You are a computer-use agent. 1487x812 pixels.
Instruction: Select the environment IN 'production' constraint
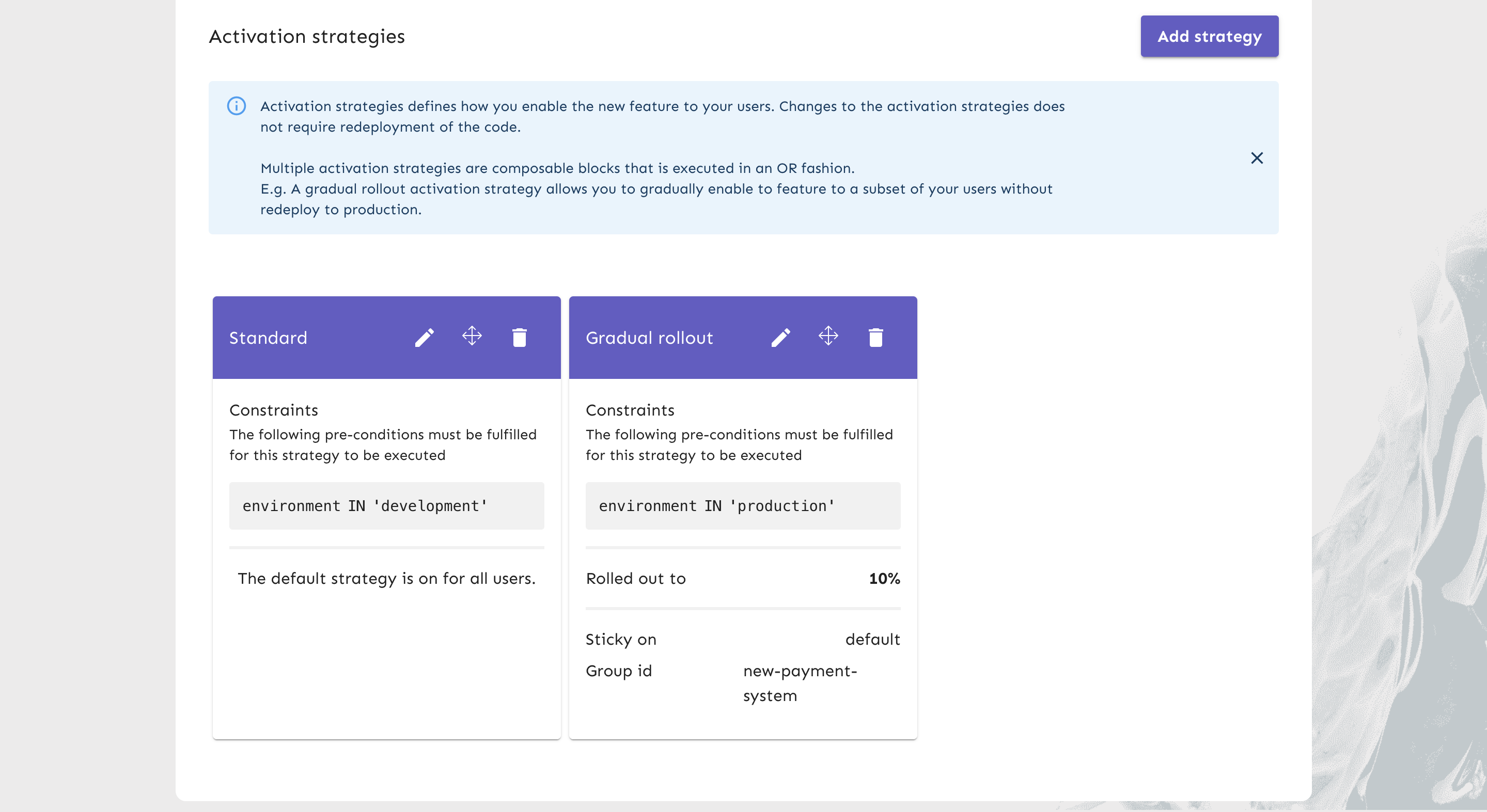743,506
